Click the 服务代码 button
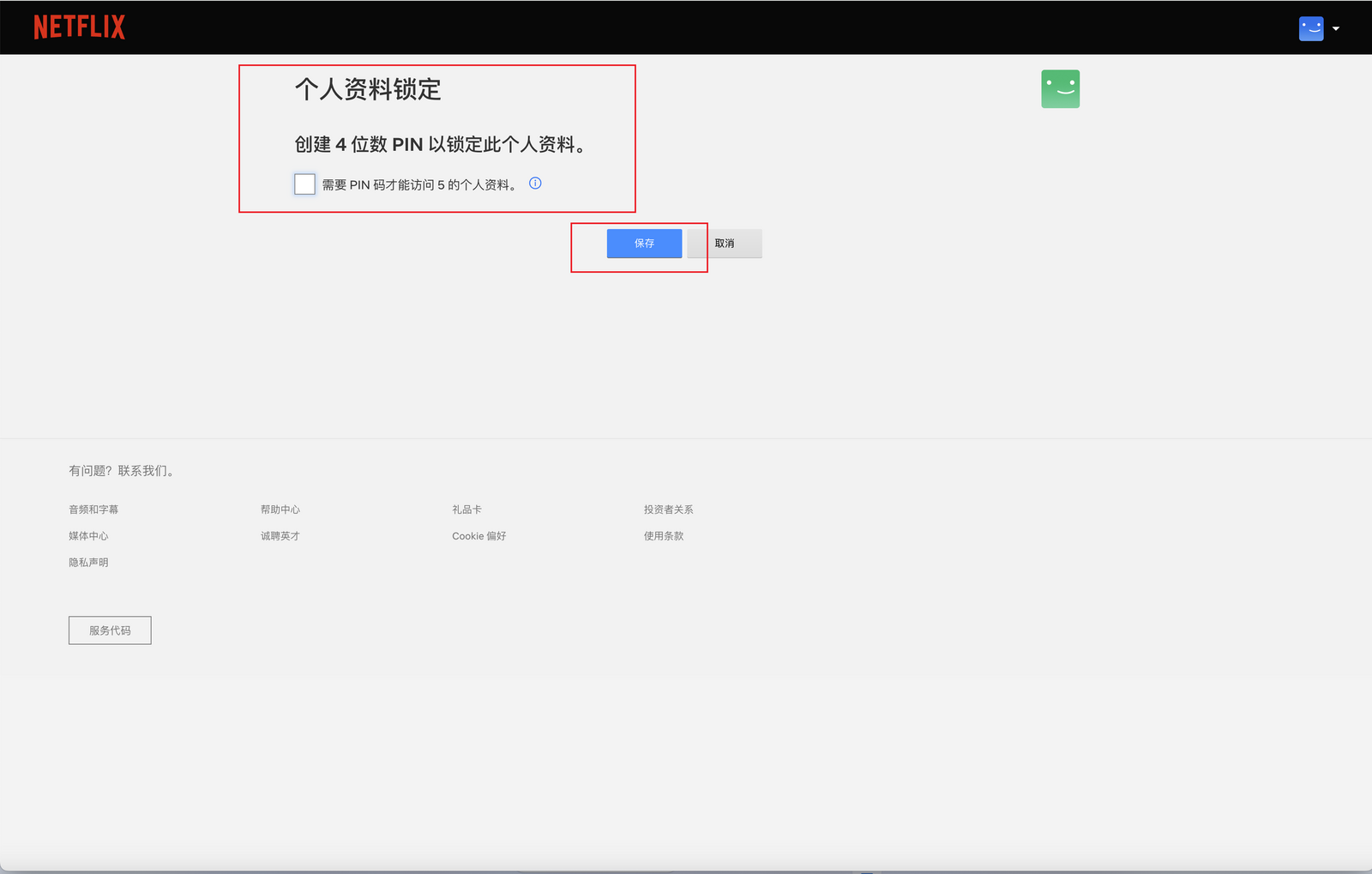The image size is (1372, 874). (110, 630)
